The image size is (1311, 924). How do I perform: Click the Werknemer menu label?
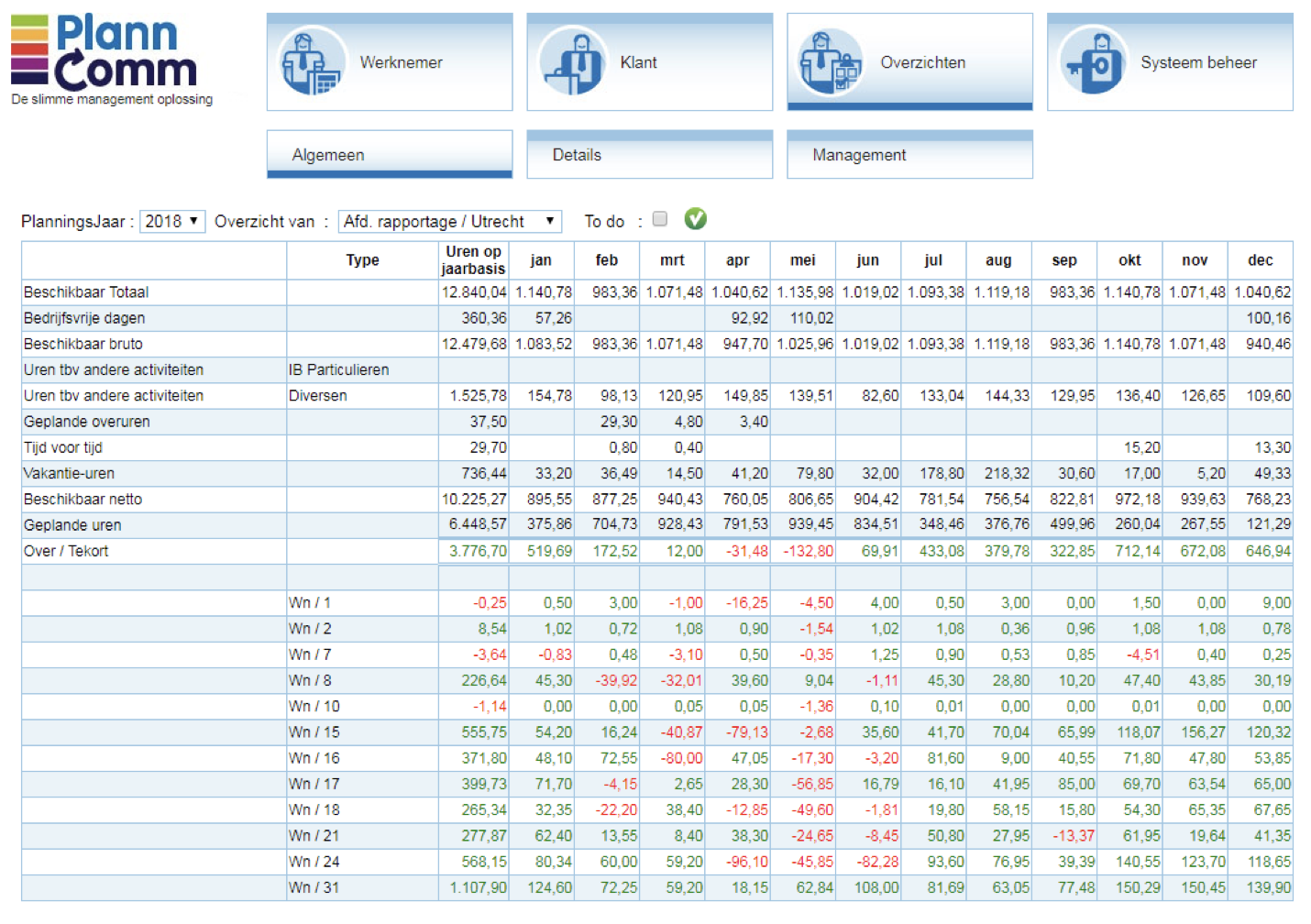[401, 62]
